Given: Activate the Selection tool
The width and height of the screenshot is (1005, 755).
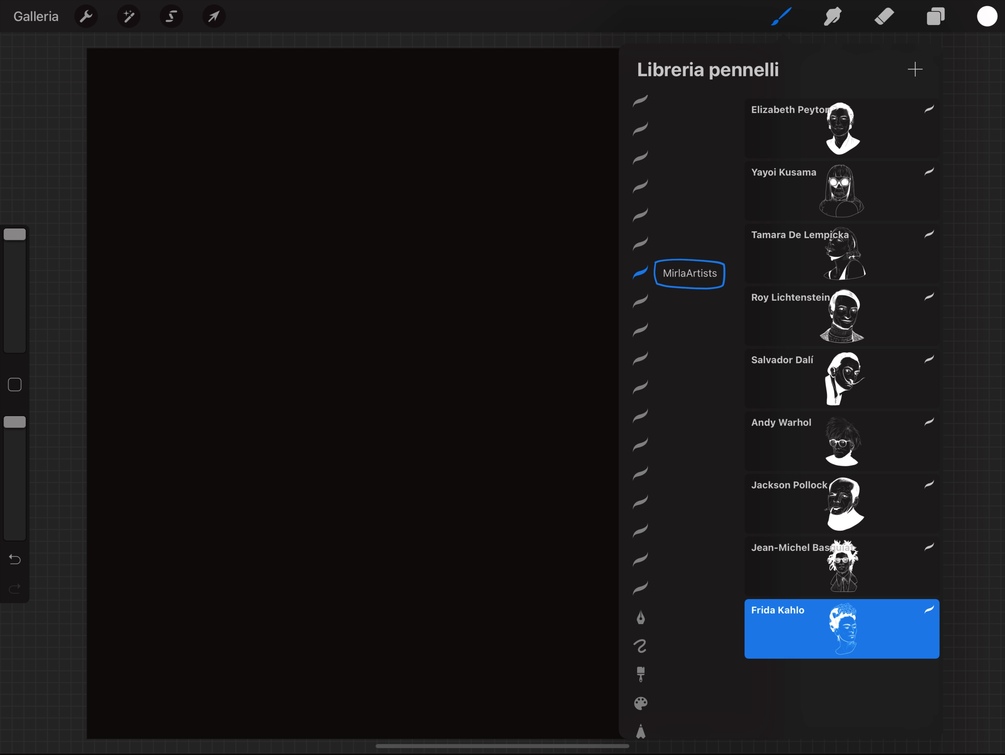Looking at the screenshot, I should [x=171, y=16].
